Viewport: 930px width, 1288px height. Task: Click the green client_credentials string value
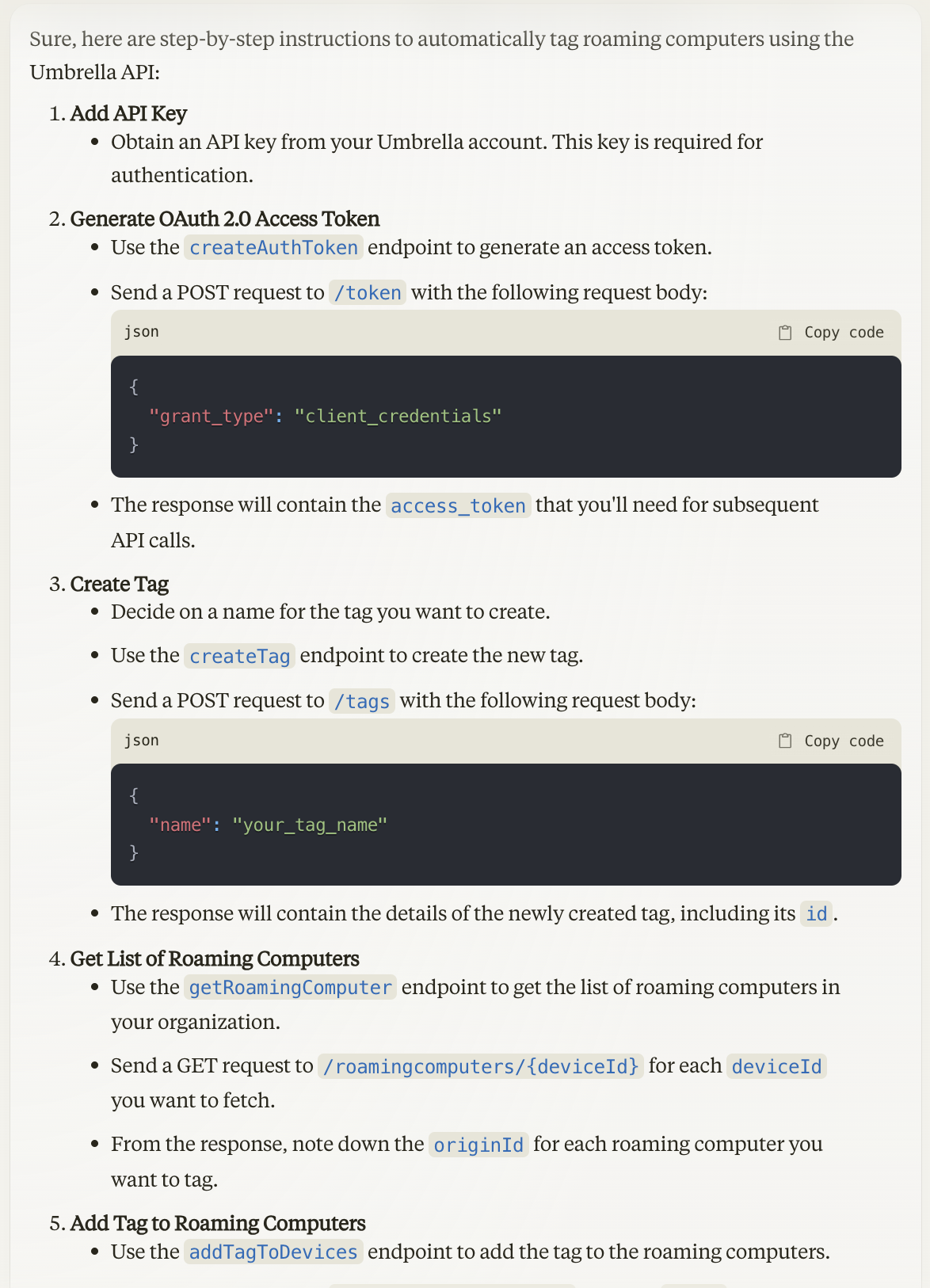tap(398, 415)
